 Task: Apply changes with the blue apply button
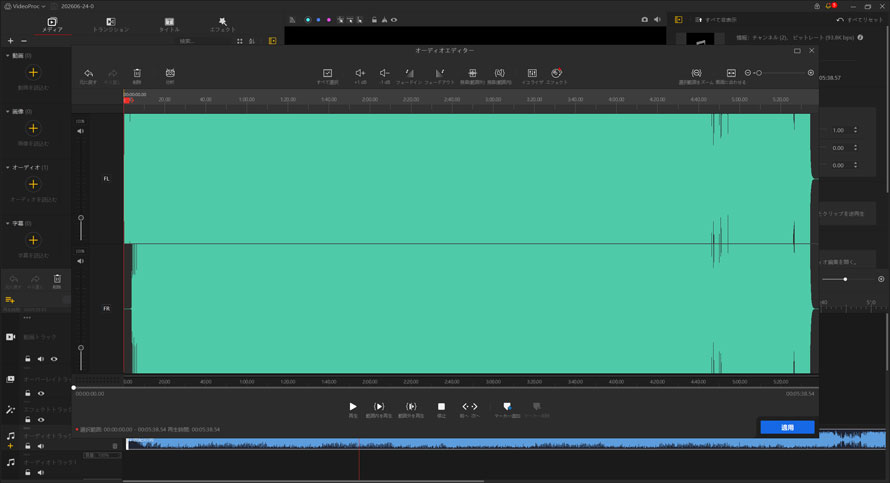point(787,427)
